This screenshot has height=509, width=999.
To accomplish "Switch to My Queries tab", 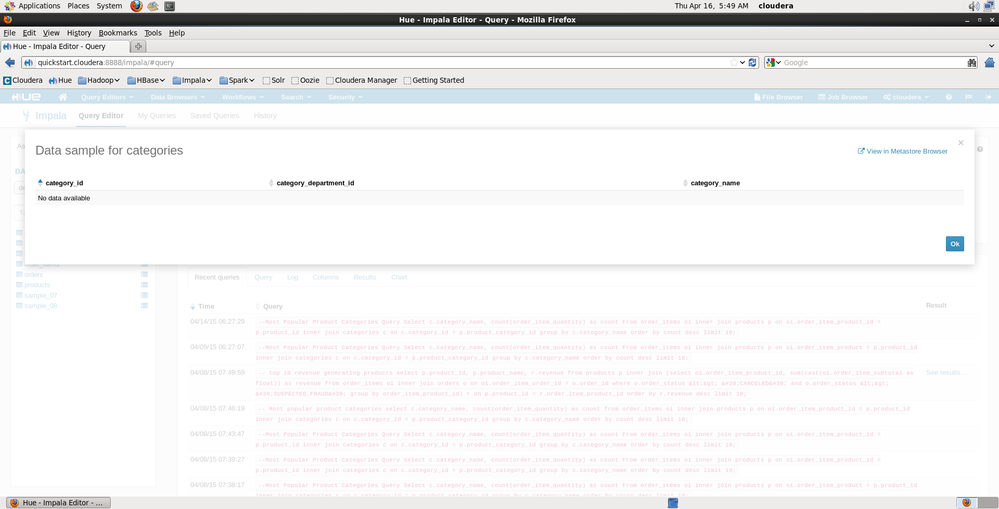I will coord(157,116).
